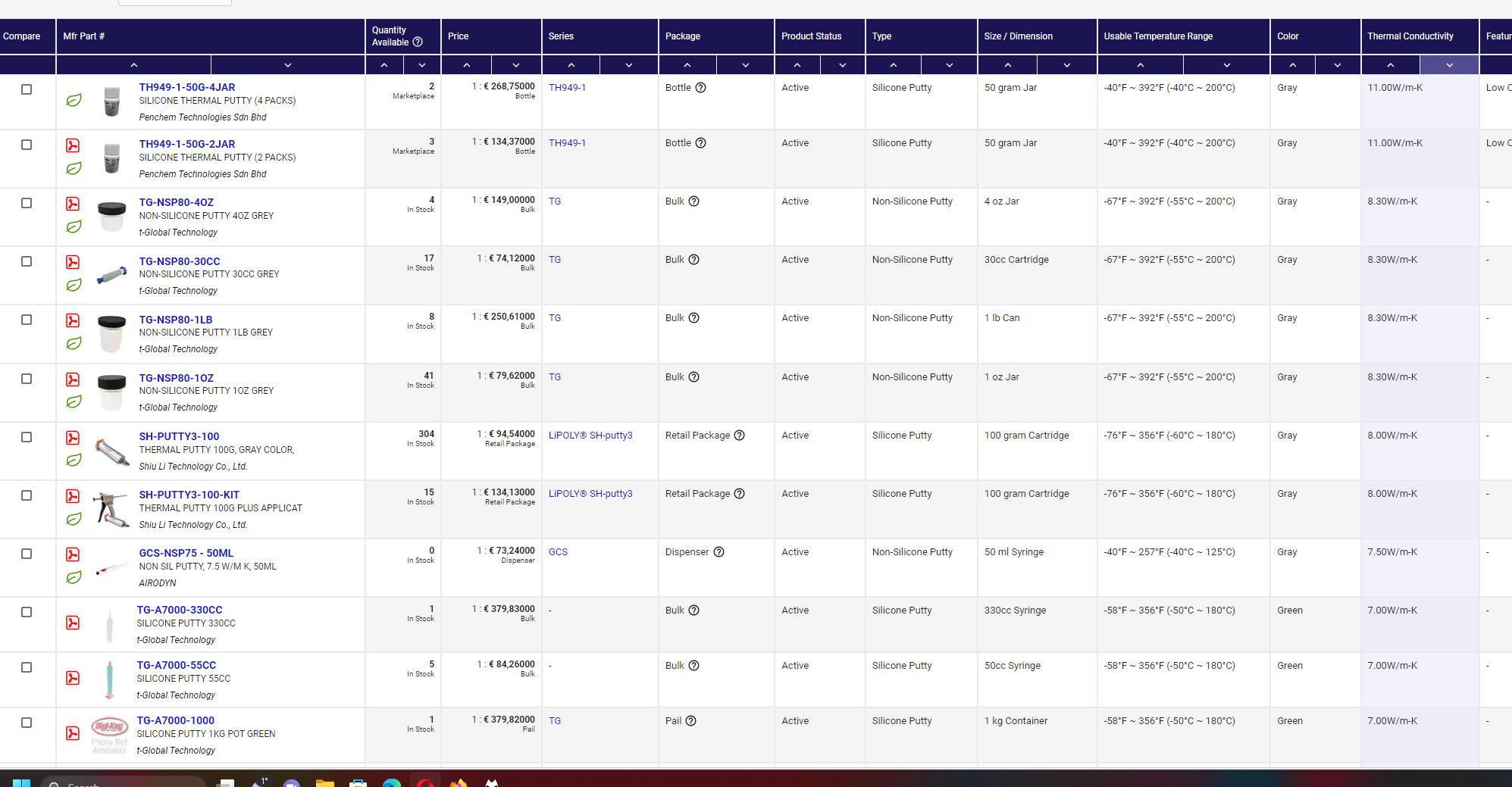Image resolution: width=1512 pixels, height=787 pixels.
Task: Select compare checkbox for GCS-NSP75 - 50ML
Action: tap(27, 554)
